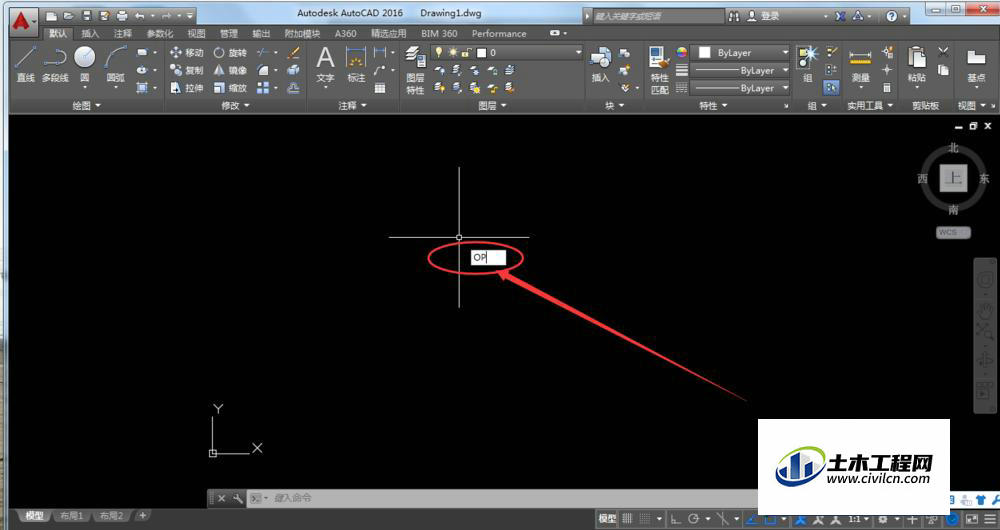
Task: Select the 文字 text tool
Action: point(325,65)
